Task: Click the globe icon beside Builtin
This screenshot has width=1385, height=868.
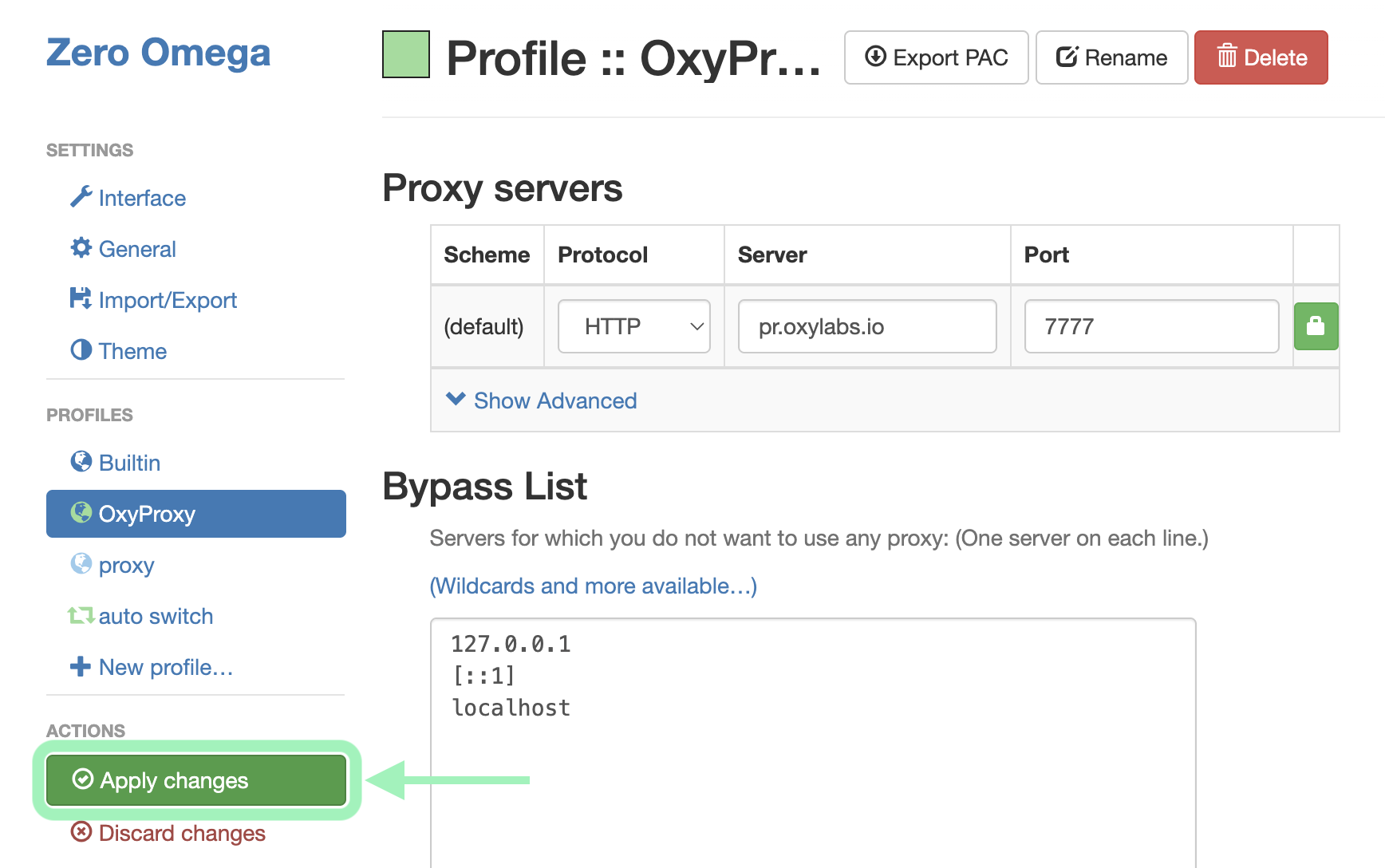Action: 81,462
